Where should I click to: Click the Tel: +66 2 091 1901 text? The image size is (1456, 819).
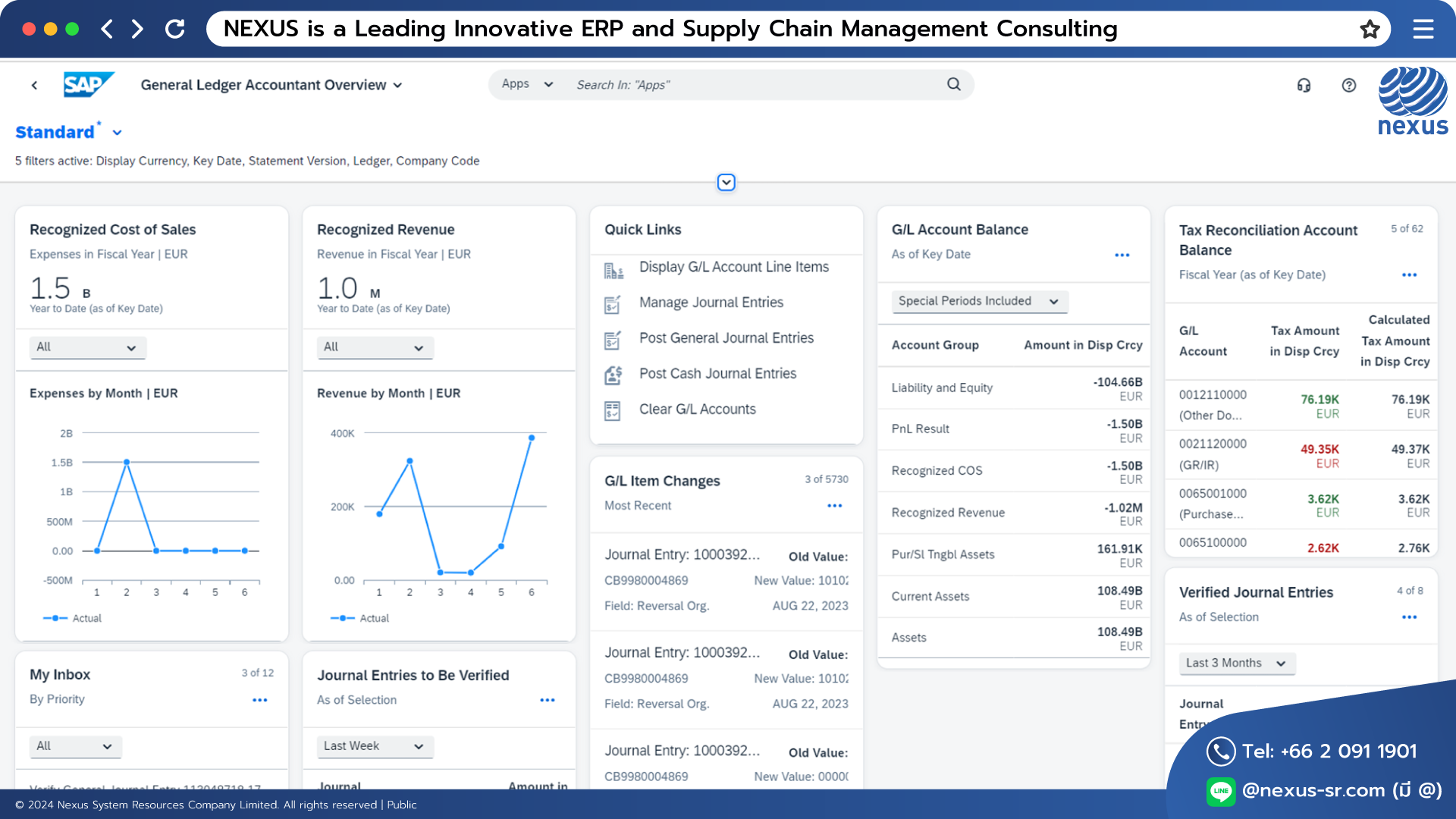(1329, 752)
